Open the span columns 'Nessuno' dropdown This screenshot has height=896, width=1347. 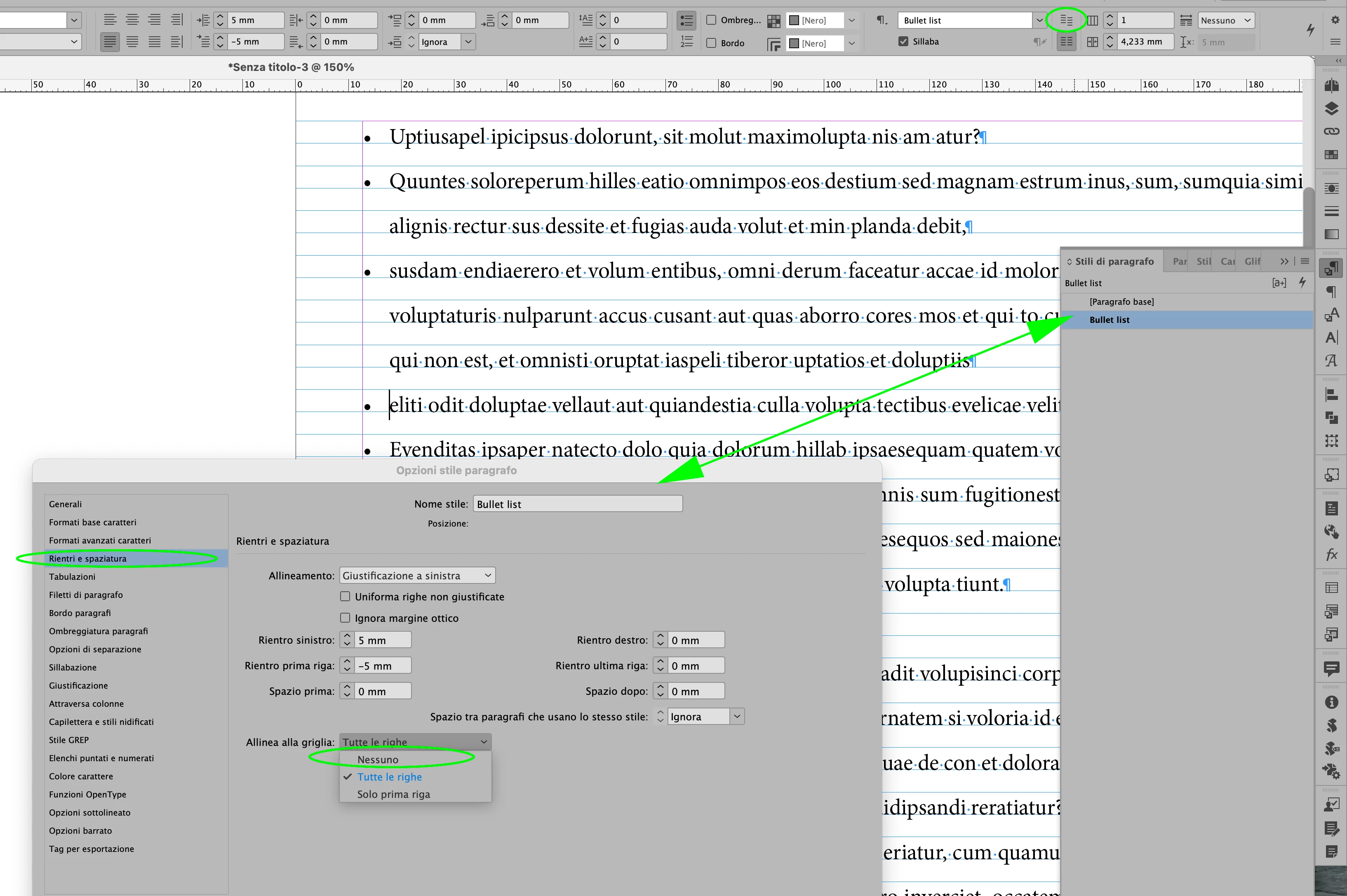click(x=1226, y=21)
